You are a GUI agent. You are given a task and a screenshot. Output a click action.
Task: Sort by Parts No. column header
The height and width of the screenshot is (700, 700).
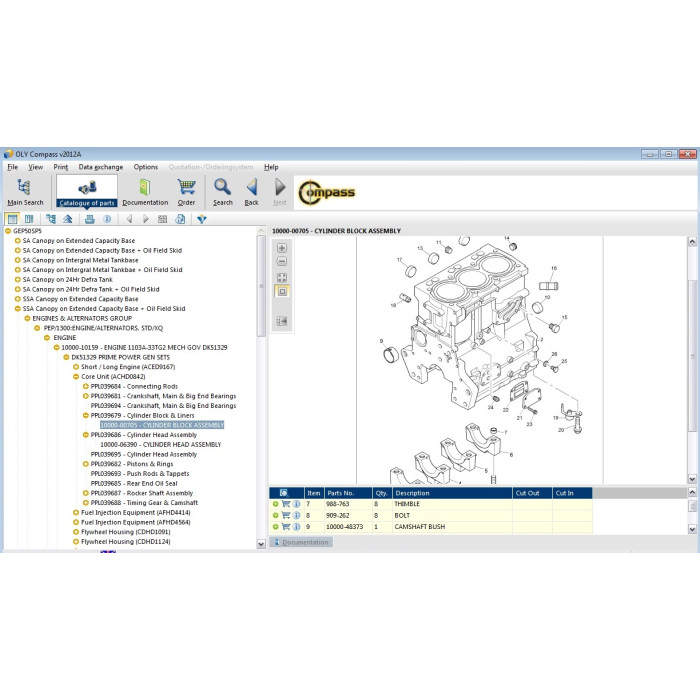tap(348, 493)
